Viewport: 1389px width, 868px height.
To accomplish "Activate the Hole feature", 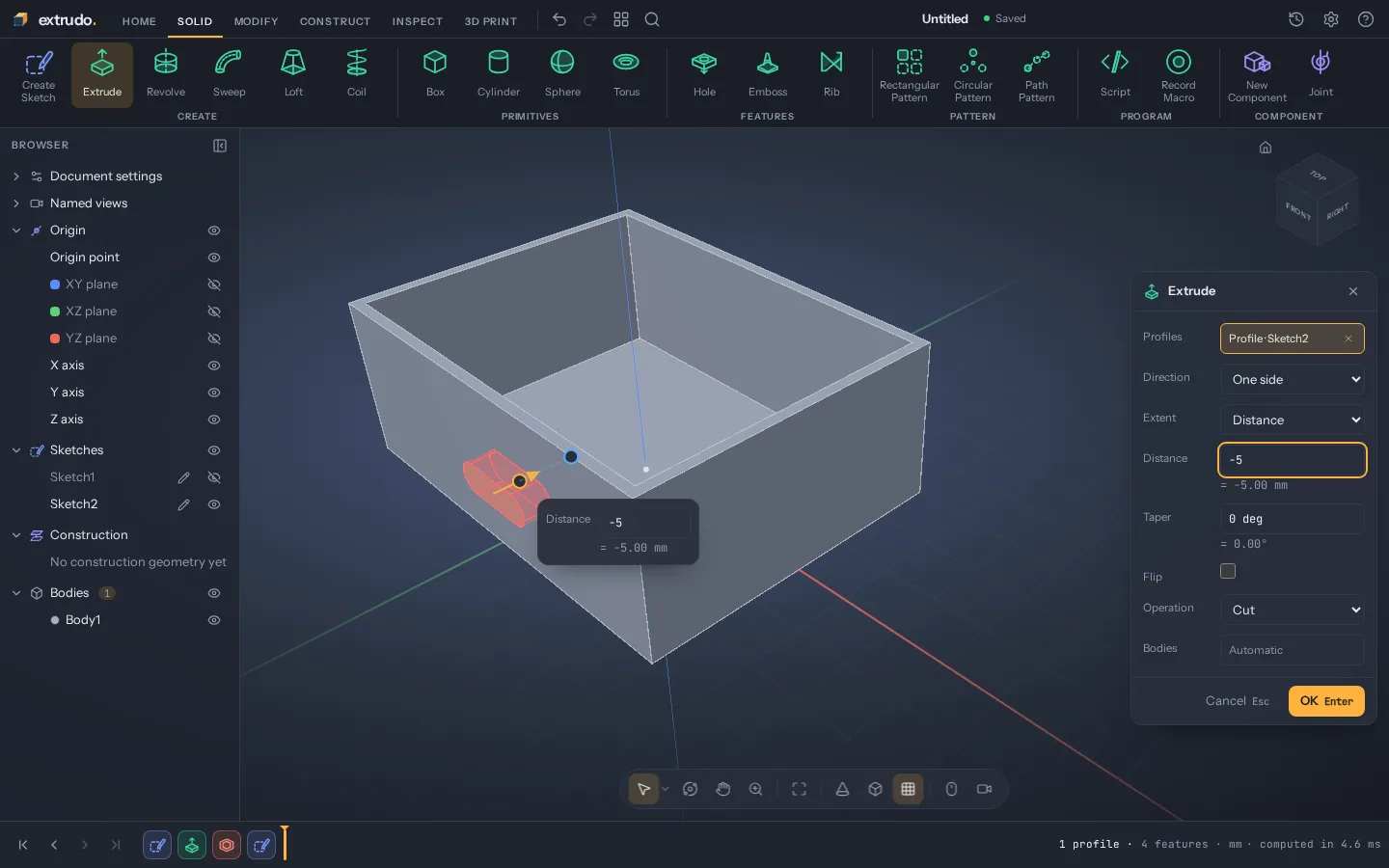I will [x=704, y=74].
